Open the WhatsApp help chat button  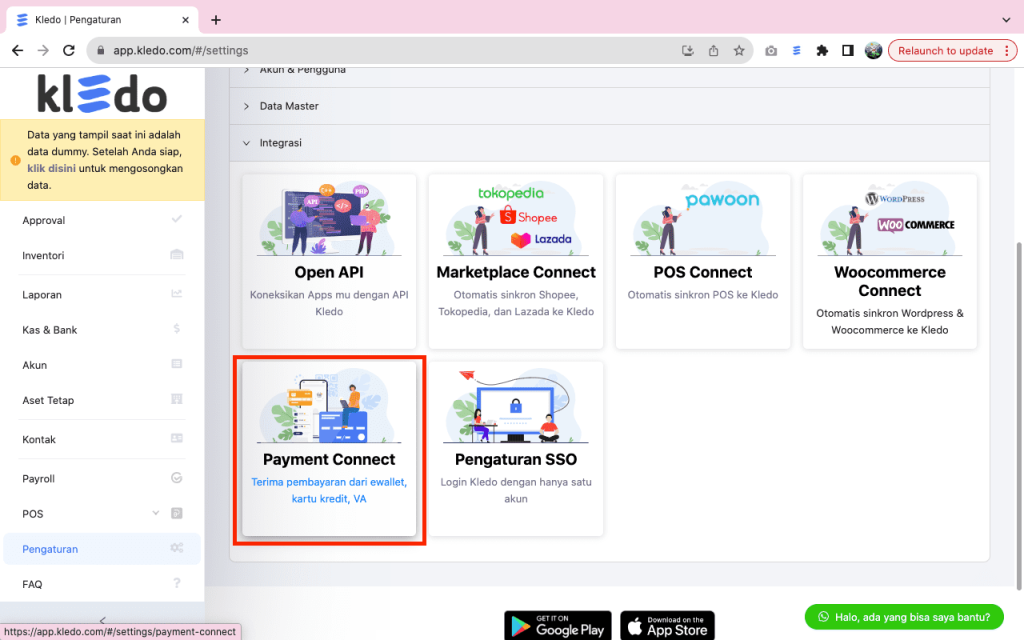tap(904, 617)
